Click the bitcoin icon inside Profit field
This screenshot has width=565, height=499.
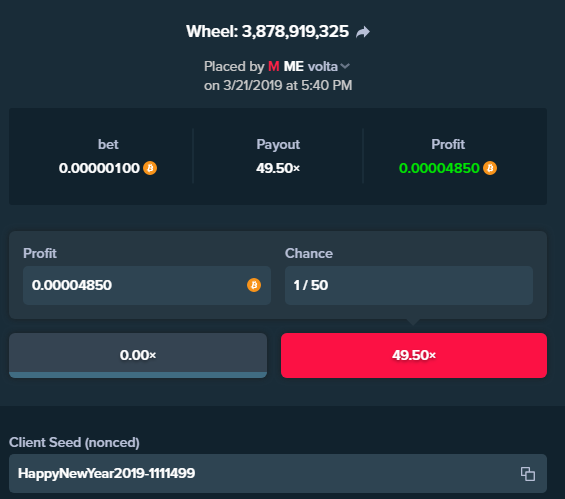[254, 285]
